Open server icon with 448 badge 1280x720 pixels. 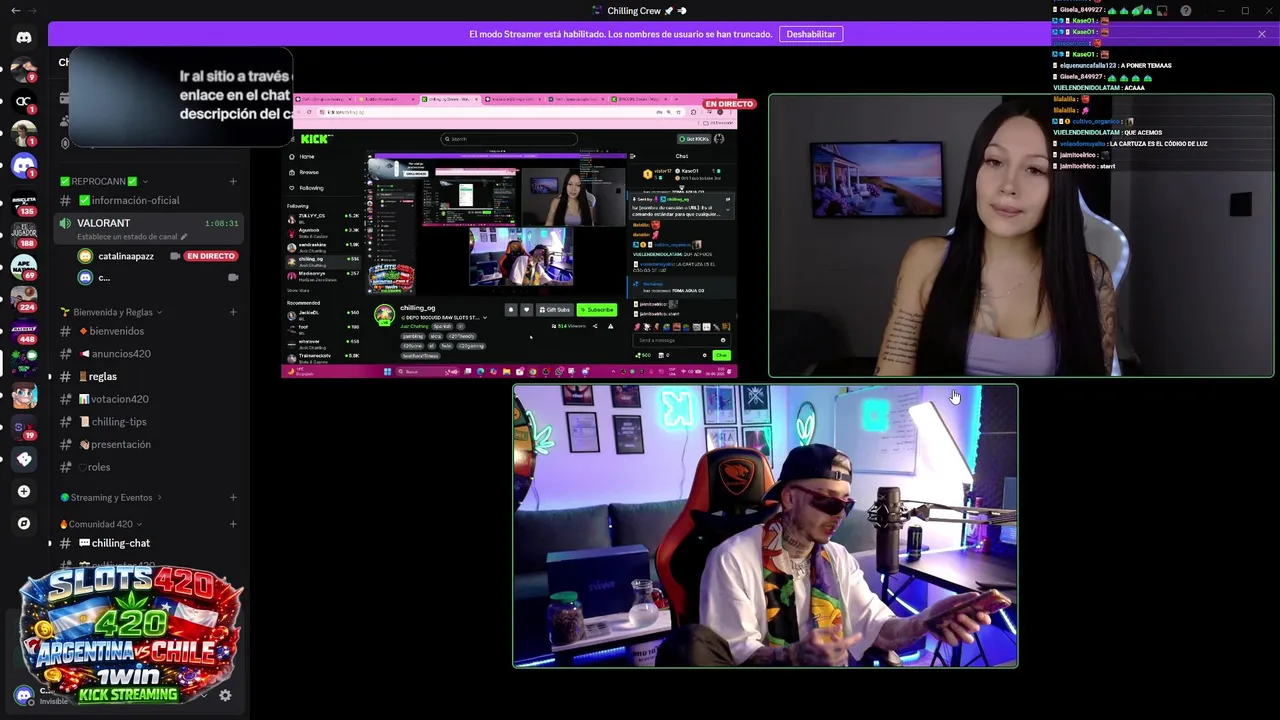[24, 330]
